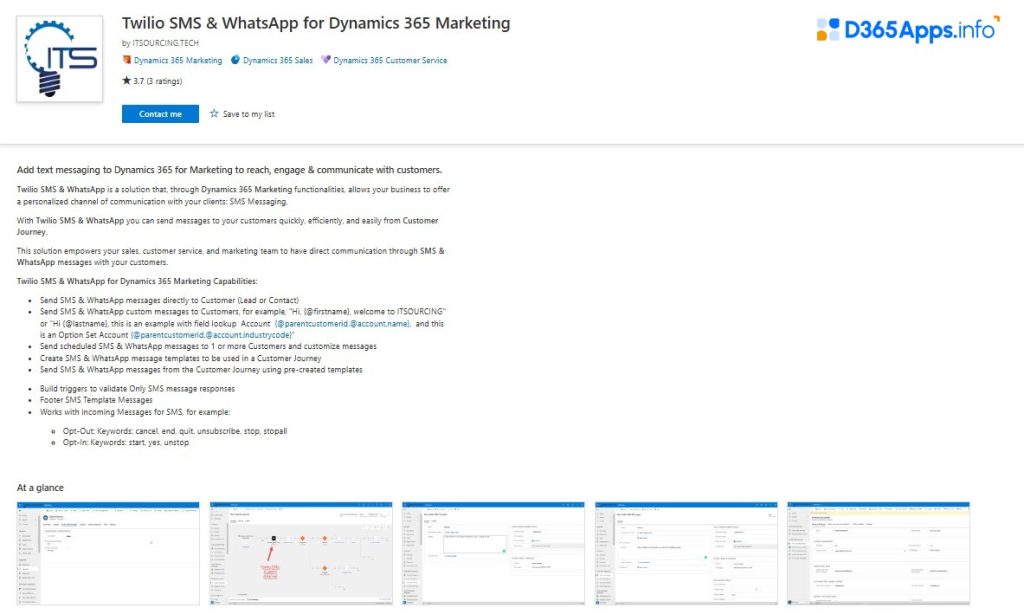Open the Dynamics 365 Customer Service link
1024x614 pixels.
tap(390, 60)
